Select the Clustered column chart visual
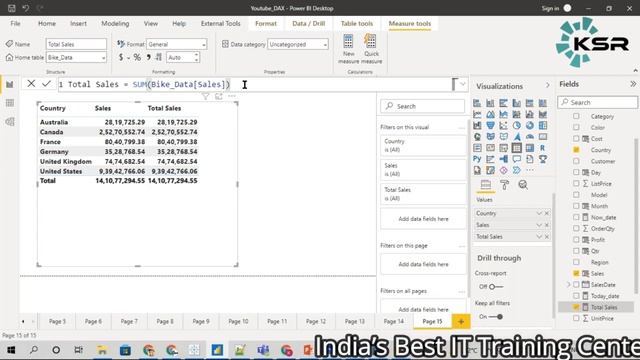 click(516, 103)
